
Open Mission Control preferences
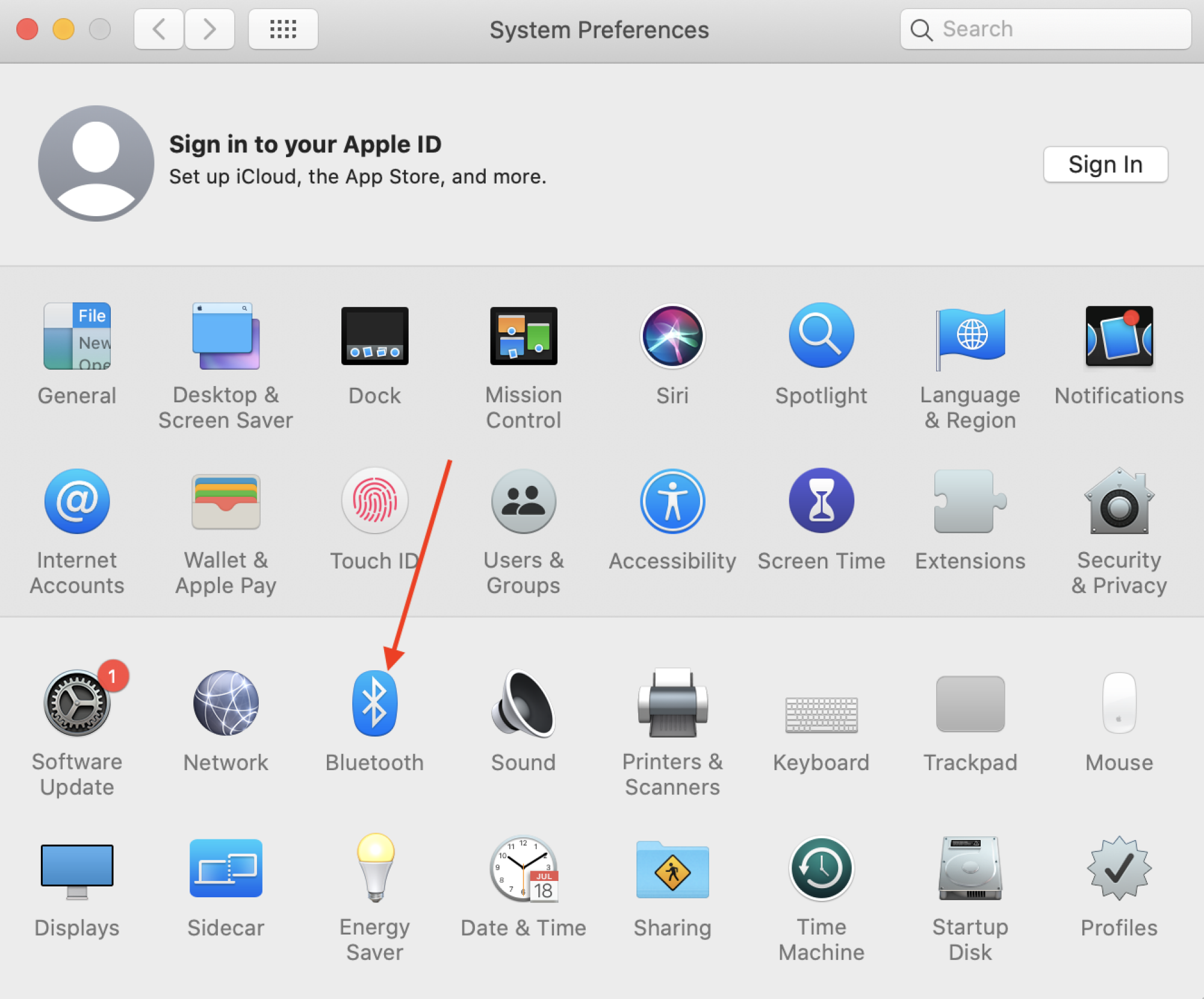(x=523, y=337)
